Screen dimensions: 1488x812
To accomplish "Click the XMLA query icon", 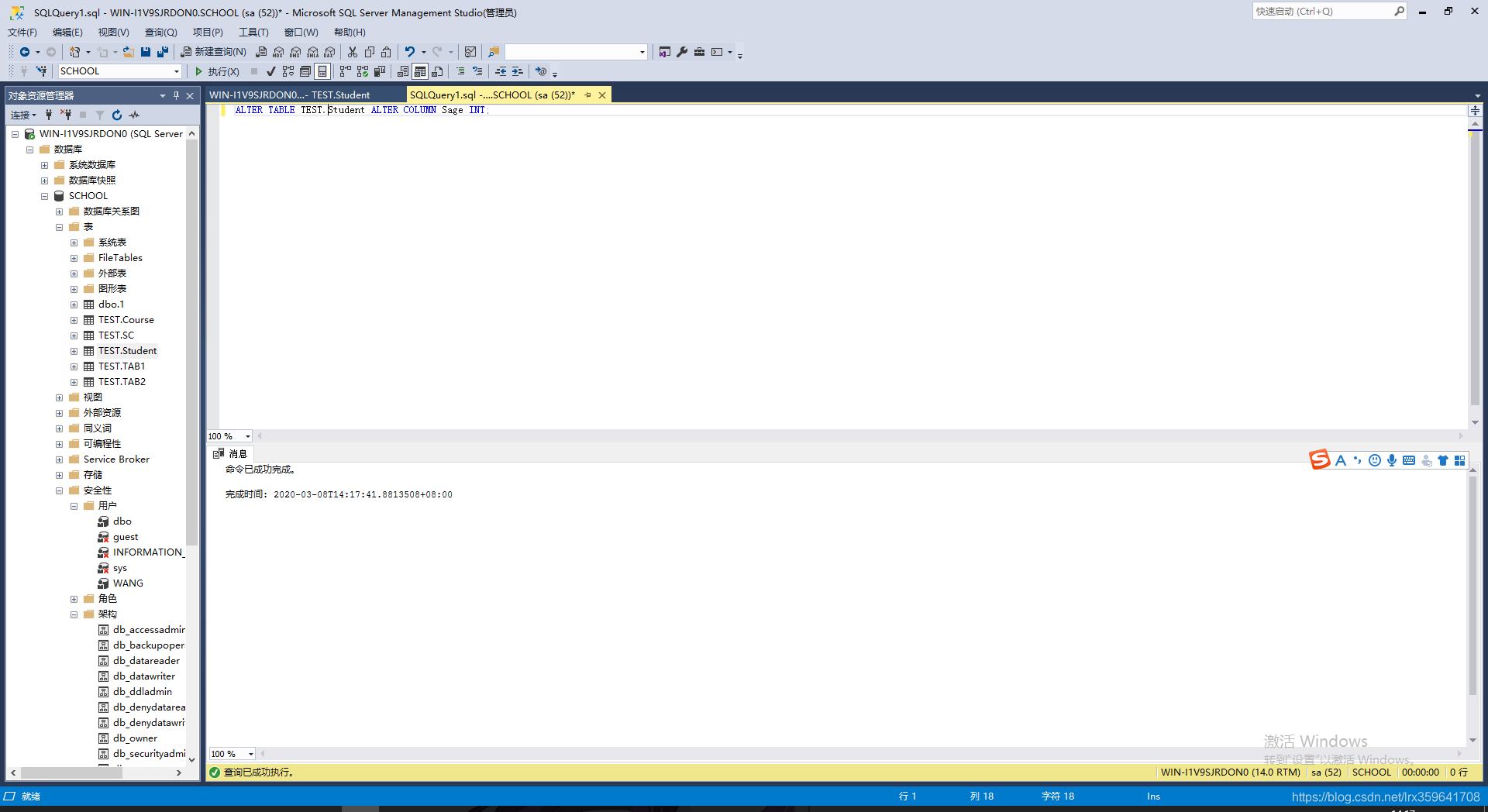I will point(312,52).
